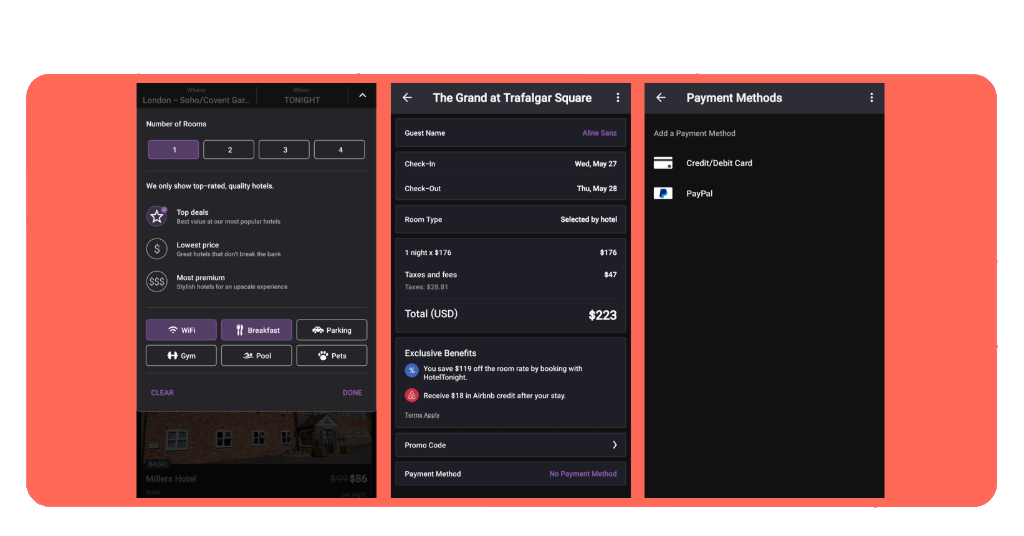The height and width of the screenshot is (536, 1024).
Task: Click the 'Top deals' sort option text
Action: pos(192,212)
